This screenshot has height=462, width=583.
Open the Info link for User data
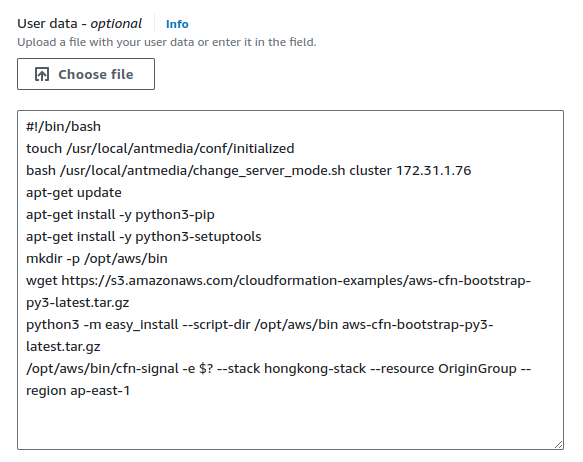(177, 24)
